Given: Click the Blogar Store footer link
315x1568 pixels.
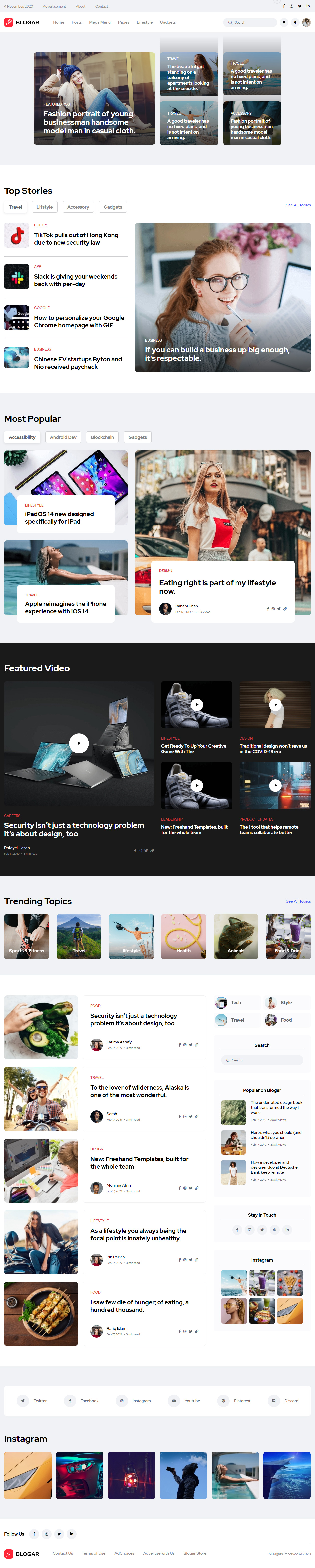Looking at the screenshot, I should 195,1553.
